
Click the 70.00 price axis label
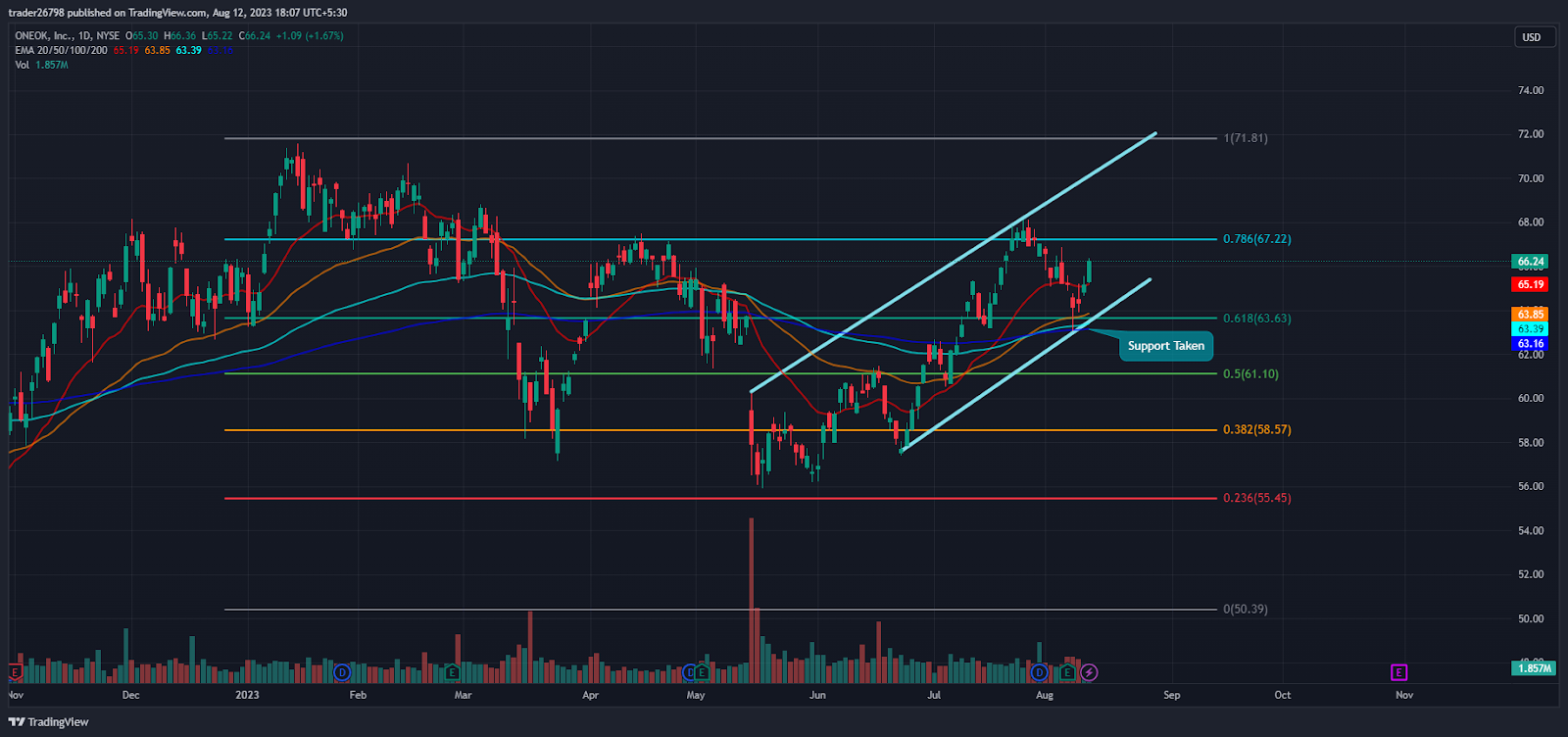(x=1531, y=178)
